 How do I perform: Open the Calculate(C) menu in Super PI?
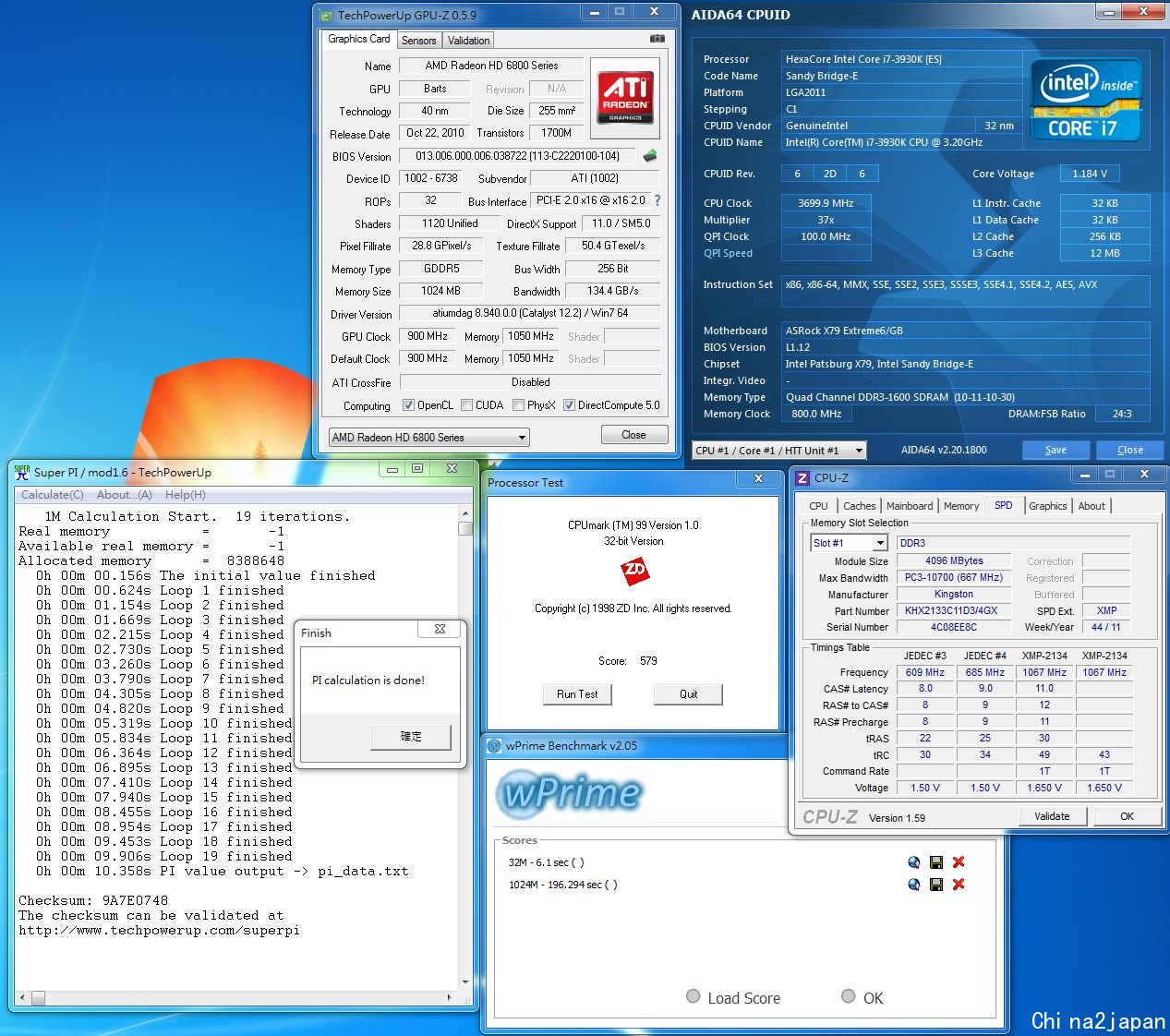[x=52, y=495]
